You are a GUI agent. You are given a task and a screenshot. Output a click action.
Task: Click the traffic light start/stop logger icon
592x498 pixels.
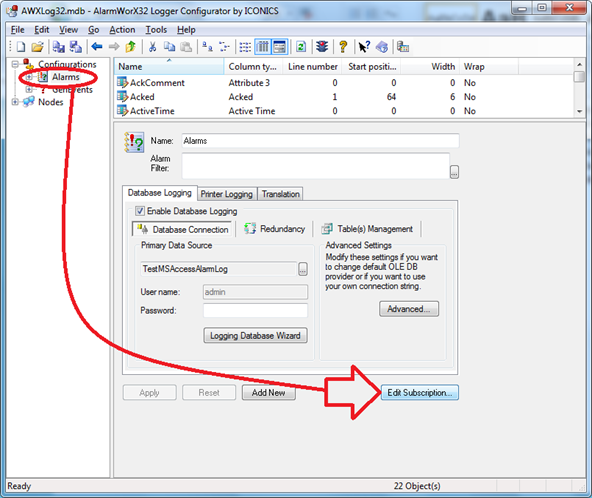tap(322, 47)
